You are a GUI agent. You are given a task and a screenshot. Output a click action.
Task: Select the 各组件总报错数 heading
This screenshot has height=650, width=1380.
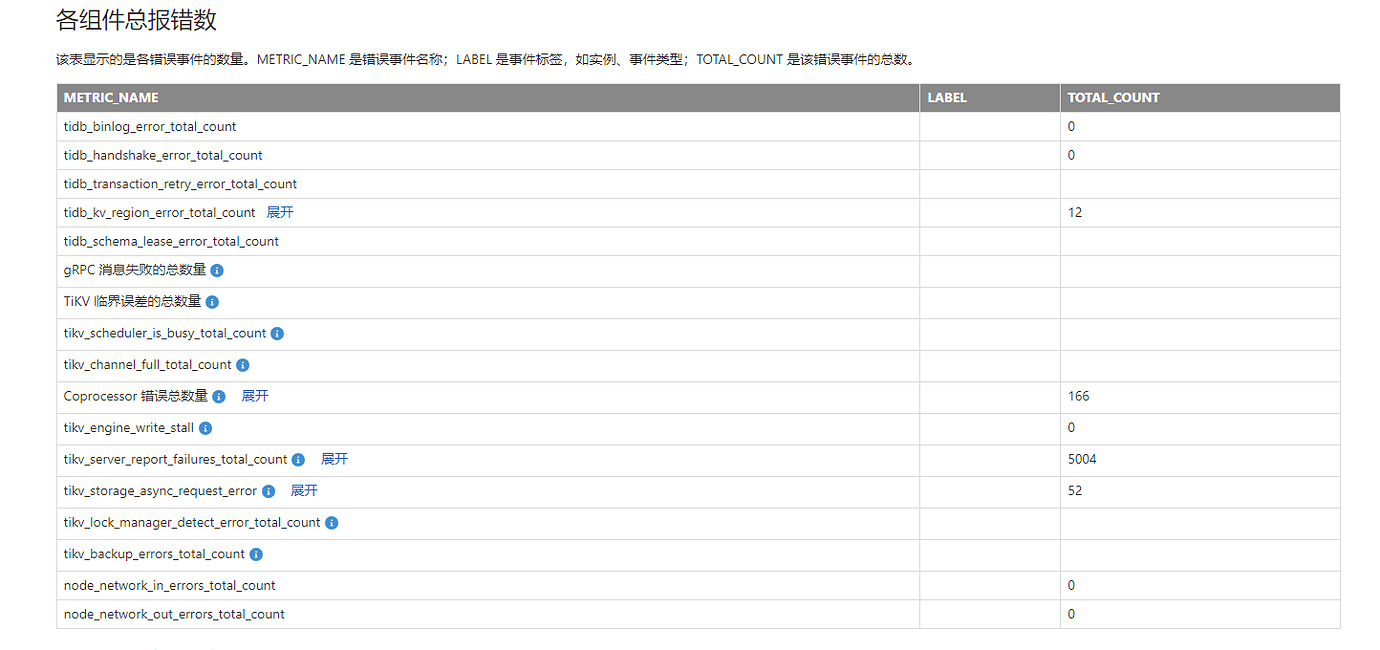pos(137,20)
